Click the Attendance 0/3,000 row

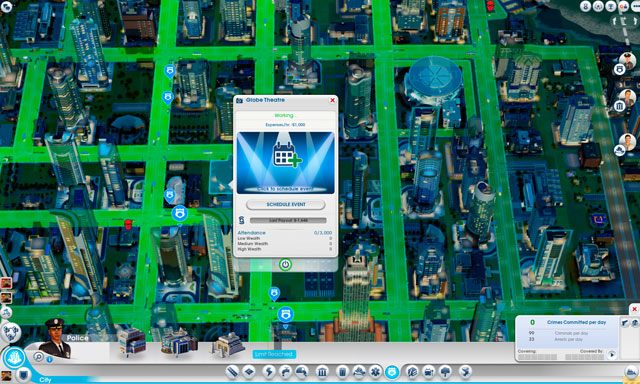point(284,233)
